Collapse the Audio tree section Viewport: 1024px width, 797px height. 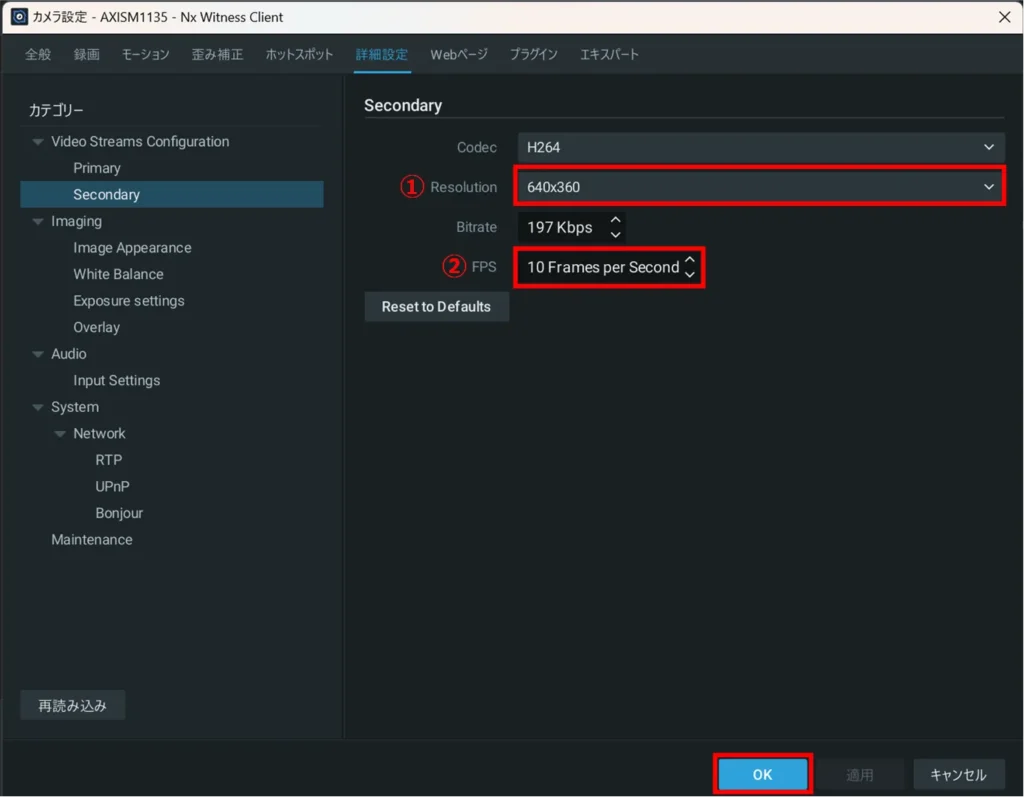point(38,355)
